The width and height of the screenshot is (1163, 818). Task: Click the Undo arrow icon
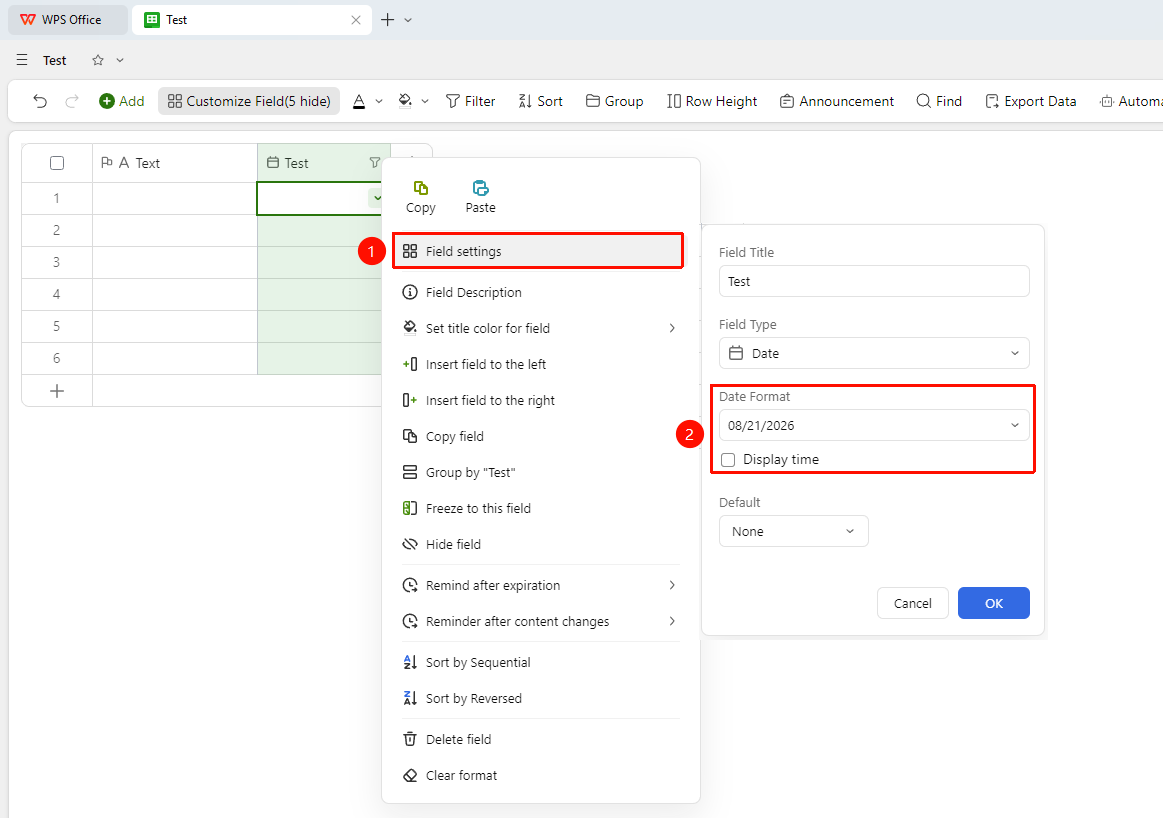(40, 102)
